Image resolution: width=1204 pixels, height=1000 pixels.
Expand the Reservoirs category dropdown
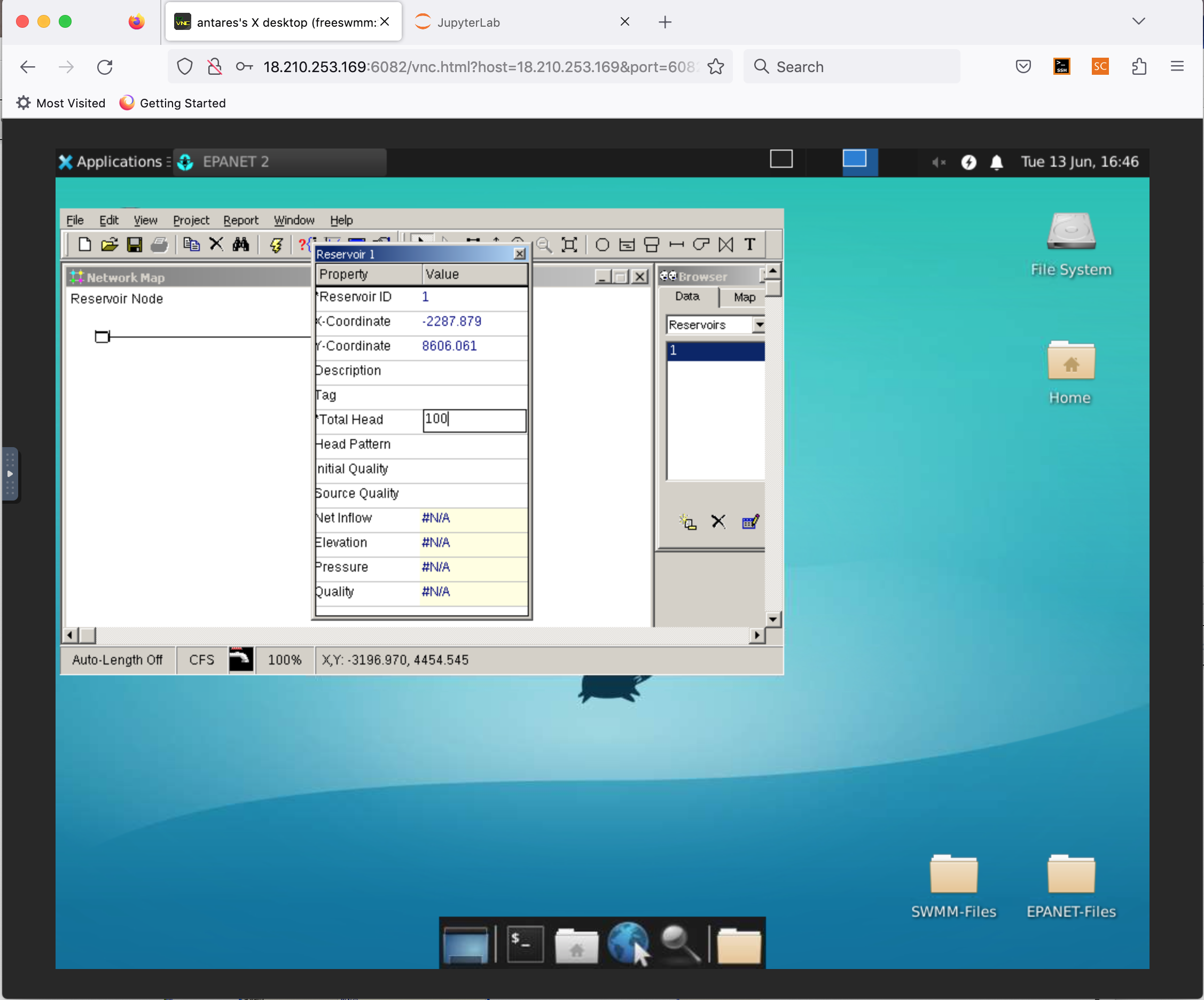pyautogui.click(x=760, y=325)
